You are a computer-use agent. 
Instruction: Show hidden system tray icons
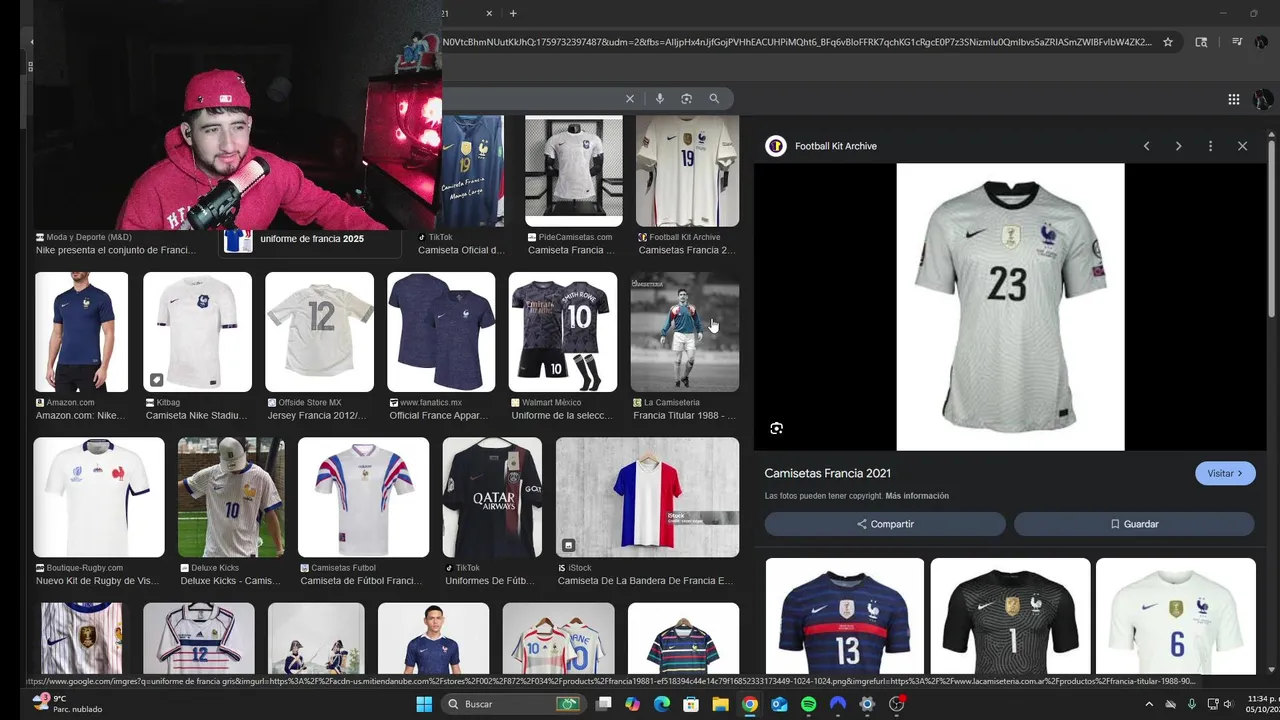[x=1149, y=704]
